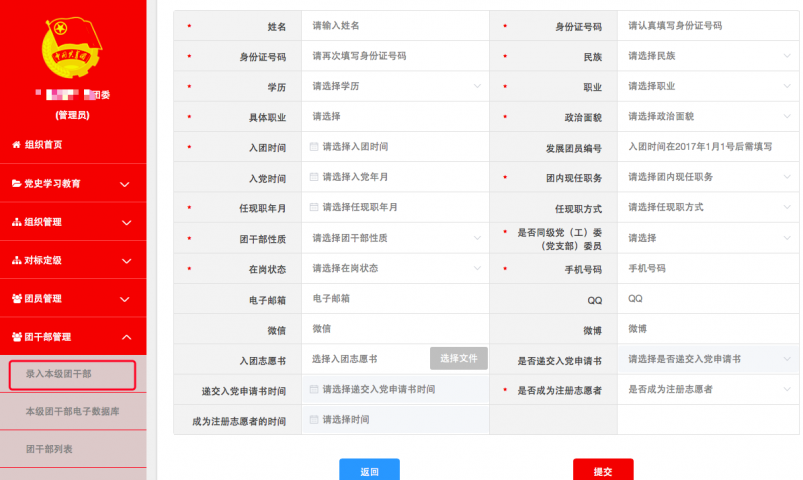Viewport: 803px width, 480px height.
Task: Open the 学历 selection dropdown
Action: tap(395, 86)
